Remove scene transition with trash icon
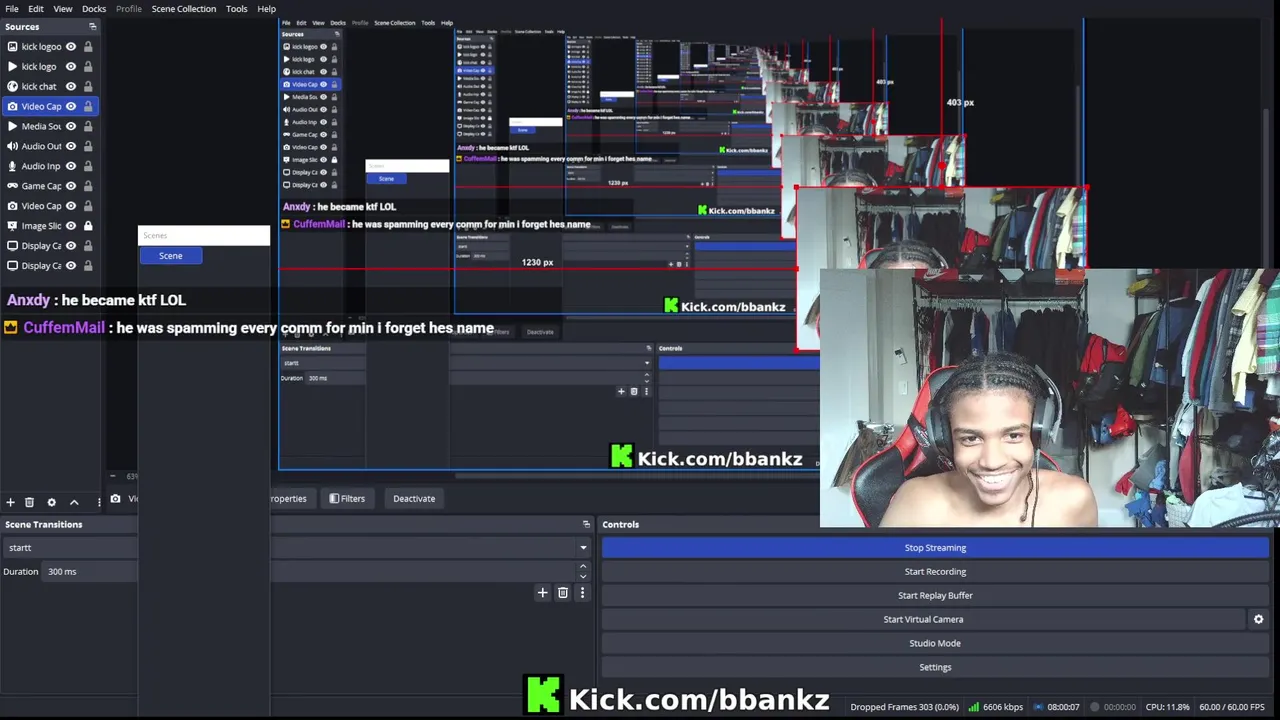This screenshot has height=720, width=1280. [x=563, y=593]
